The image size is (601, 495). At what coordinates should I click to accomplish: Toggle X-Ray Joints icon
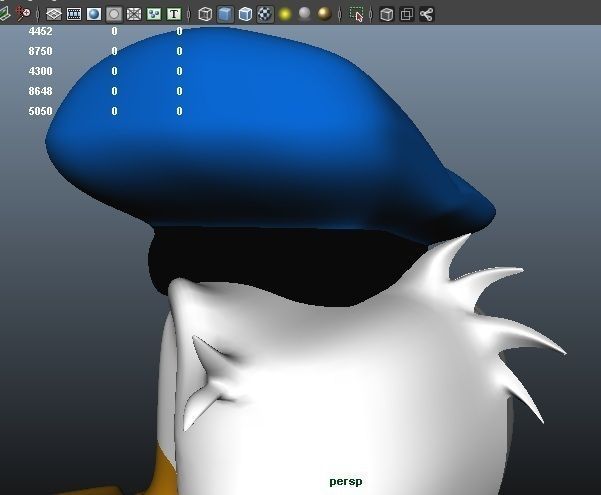tap(427, 14)
